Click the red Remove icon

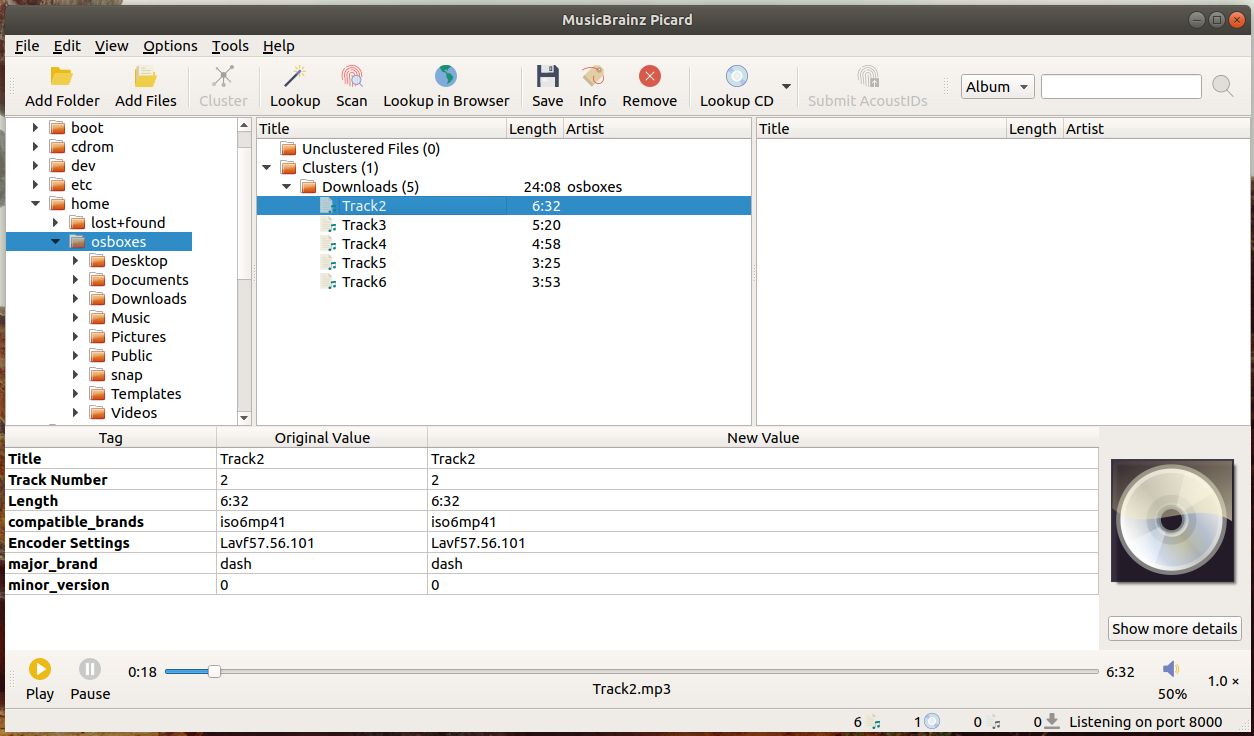click(x=650, y=77)
